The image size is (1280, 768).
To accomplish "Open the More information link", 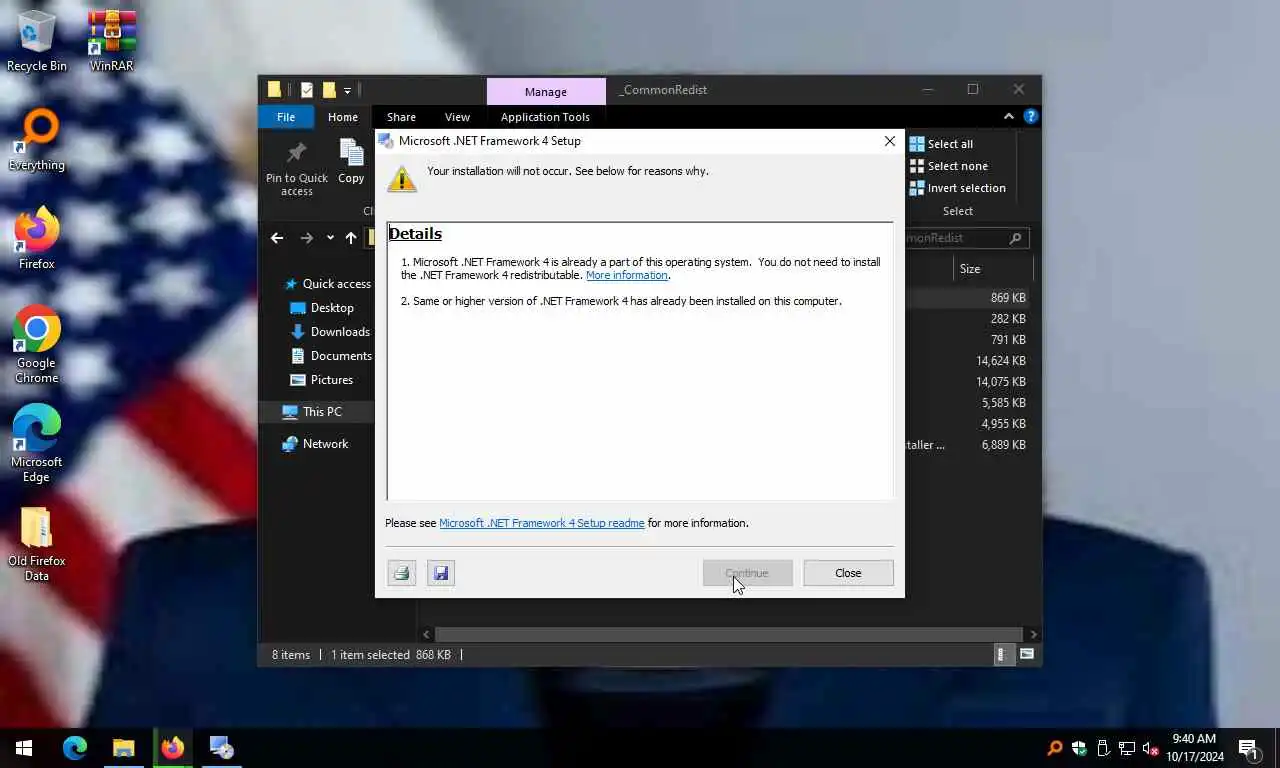I will coord(627,275).
